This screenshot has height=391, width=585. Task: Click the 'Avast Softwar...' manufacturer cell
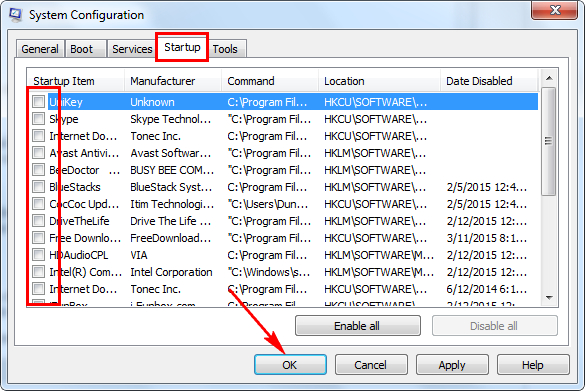pos(171,153)
